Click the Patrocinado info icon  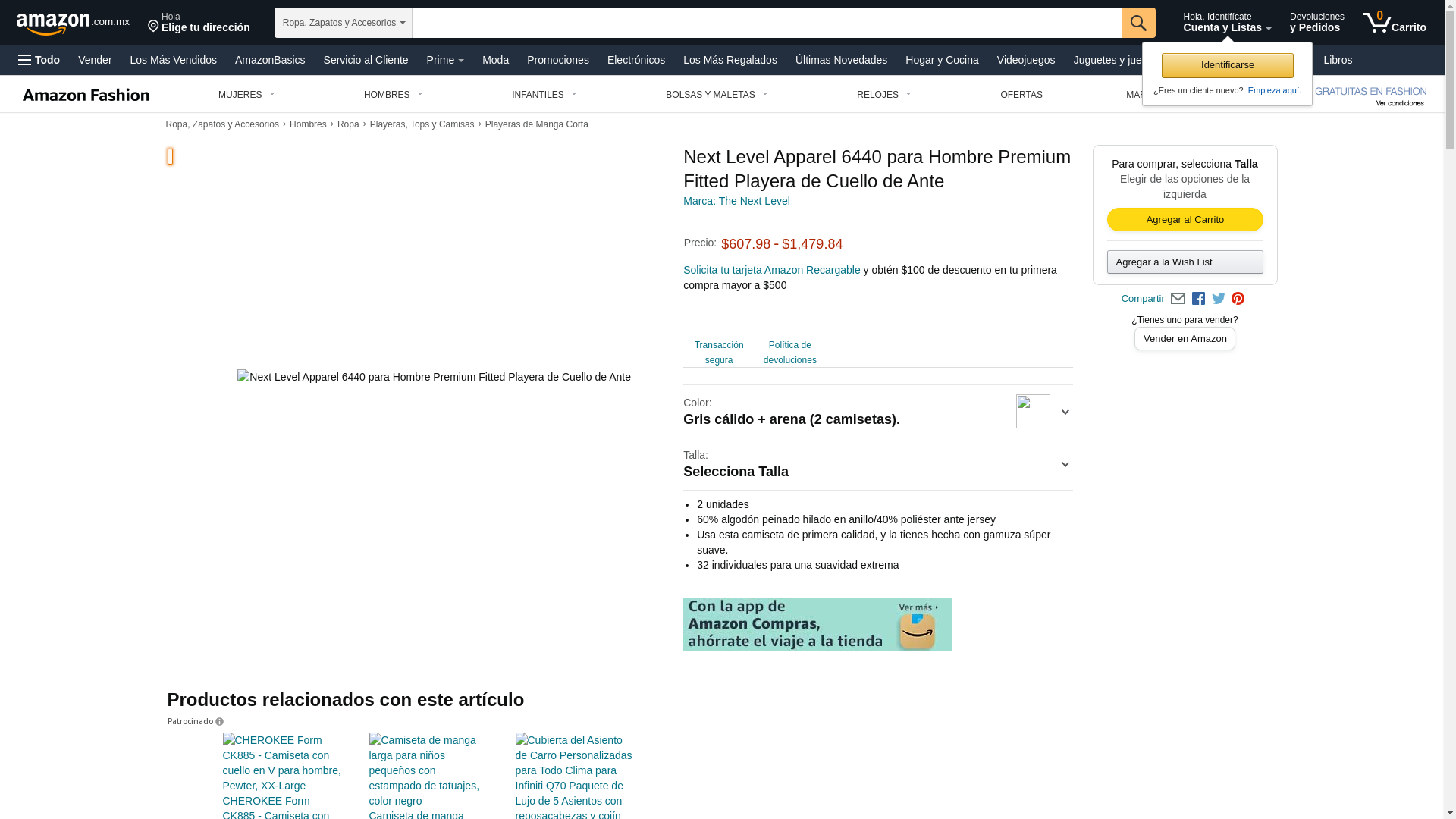click(x=219, y=722)
